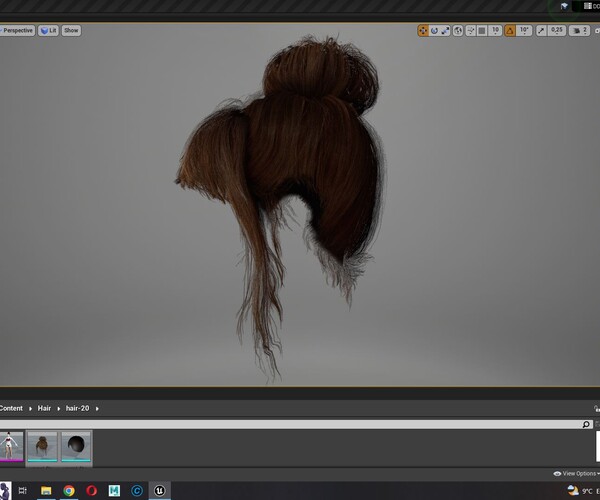
Task: Click the columns icon at top right
Action: [587, 6]
